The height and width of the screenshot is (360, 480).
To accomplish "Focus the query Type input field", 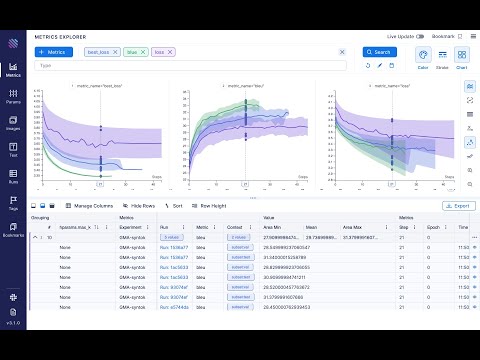I will click(190, 65).
